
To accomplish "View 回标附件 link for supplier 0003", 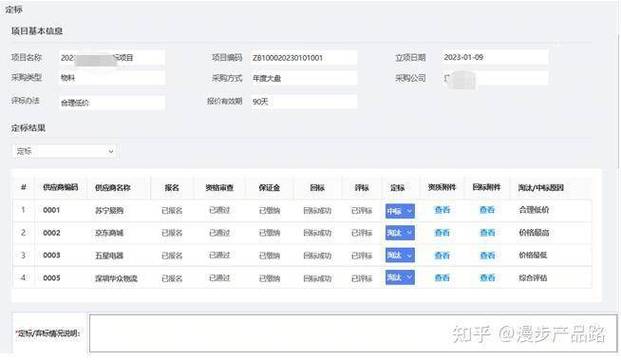I will tap(487, 256).
